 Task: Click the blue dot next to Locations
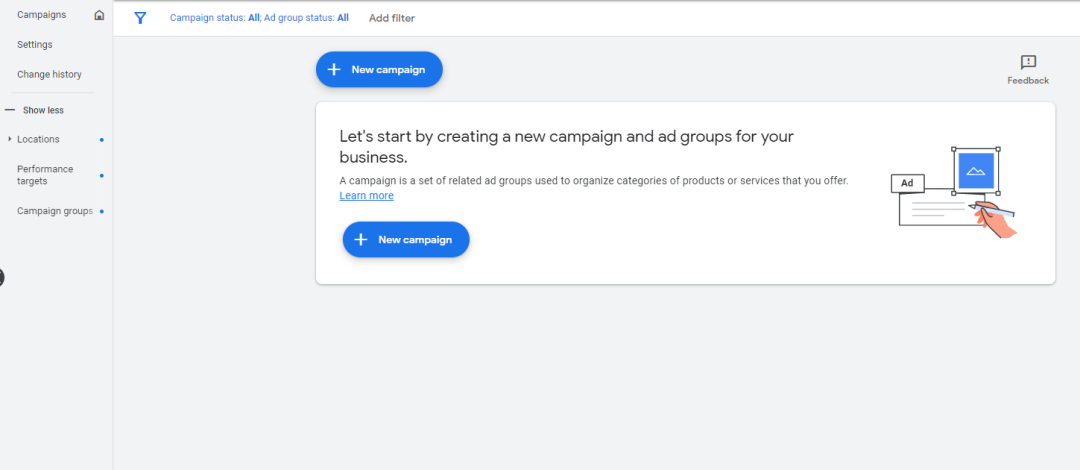tap(101, 140)
